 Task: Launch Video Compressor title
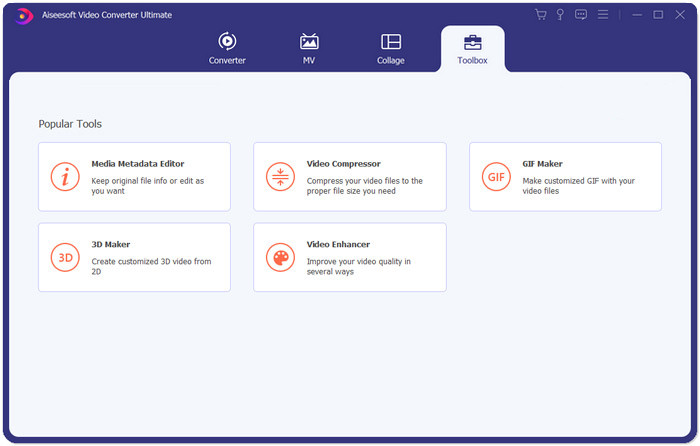coord(343,164)
